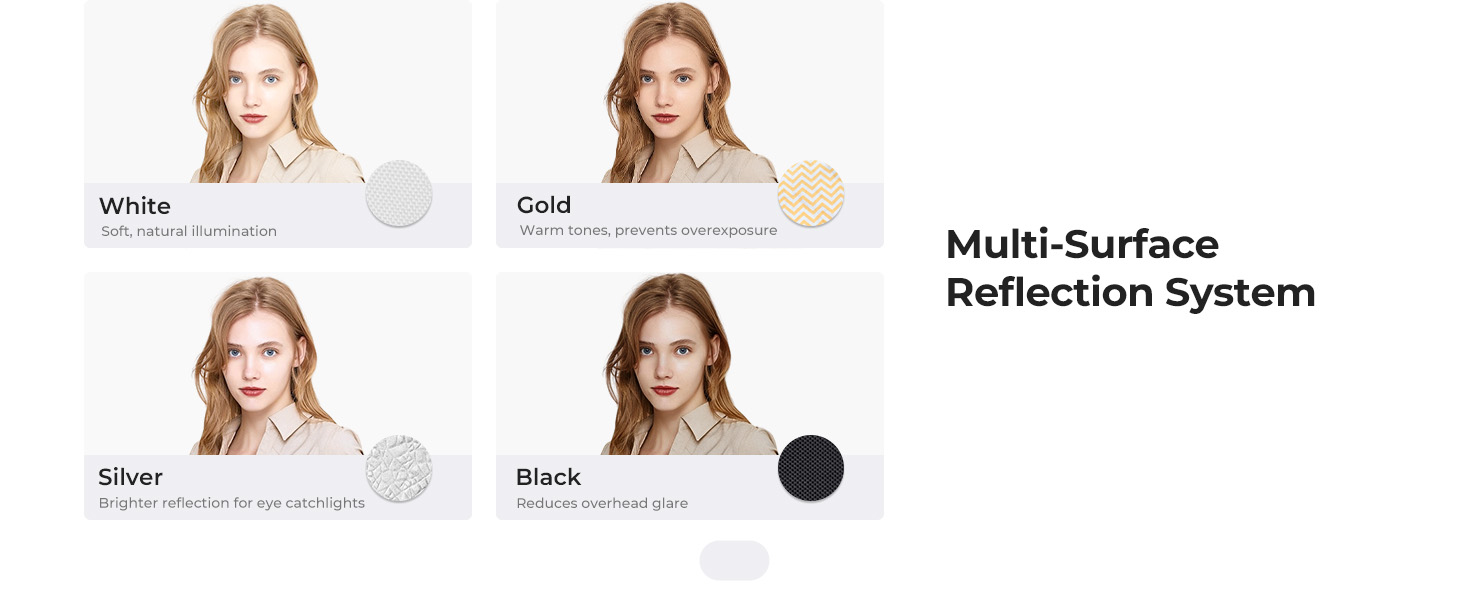
Task: Click "Soft, natural illumination" description text
Action: [189, 232]
